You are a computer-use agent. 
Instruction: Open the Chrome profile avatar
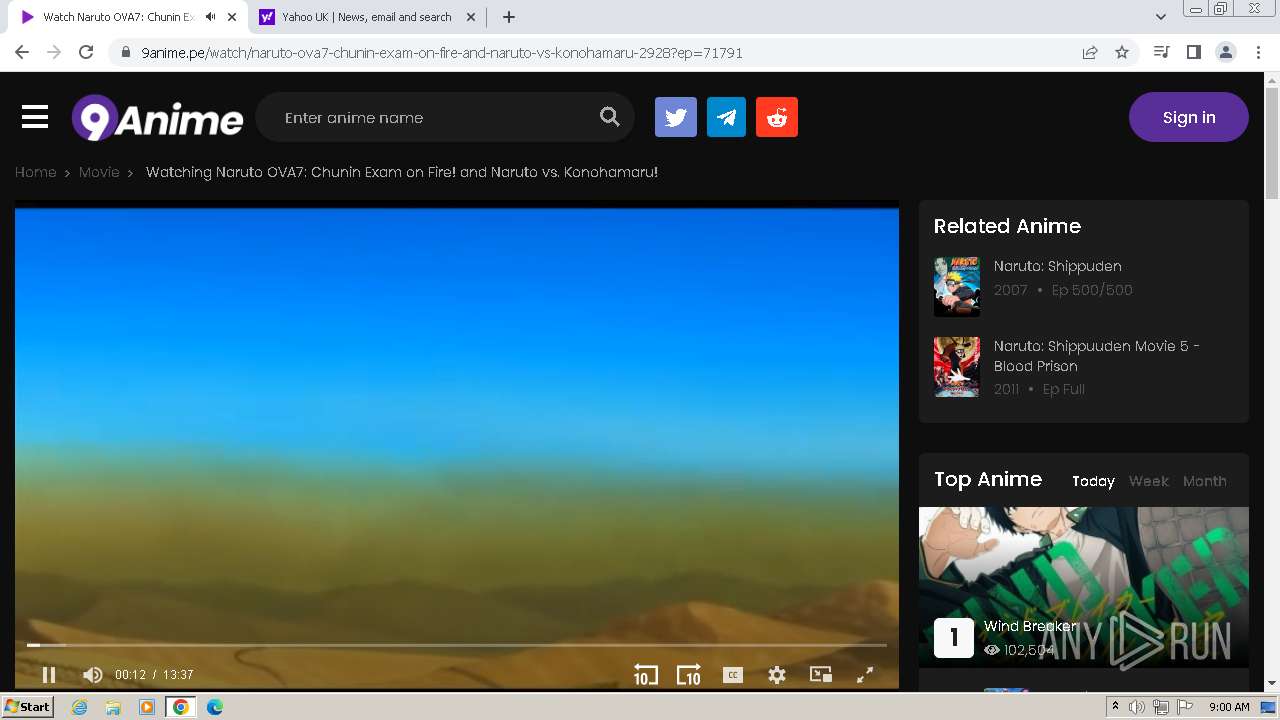pyautogui.click(x=1226, y=52)
